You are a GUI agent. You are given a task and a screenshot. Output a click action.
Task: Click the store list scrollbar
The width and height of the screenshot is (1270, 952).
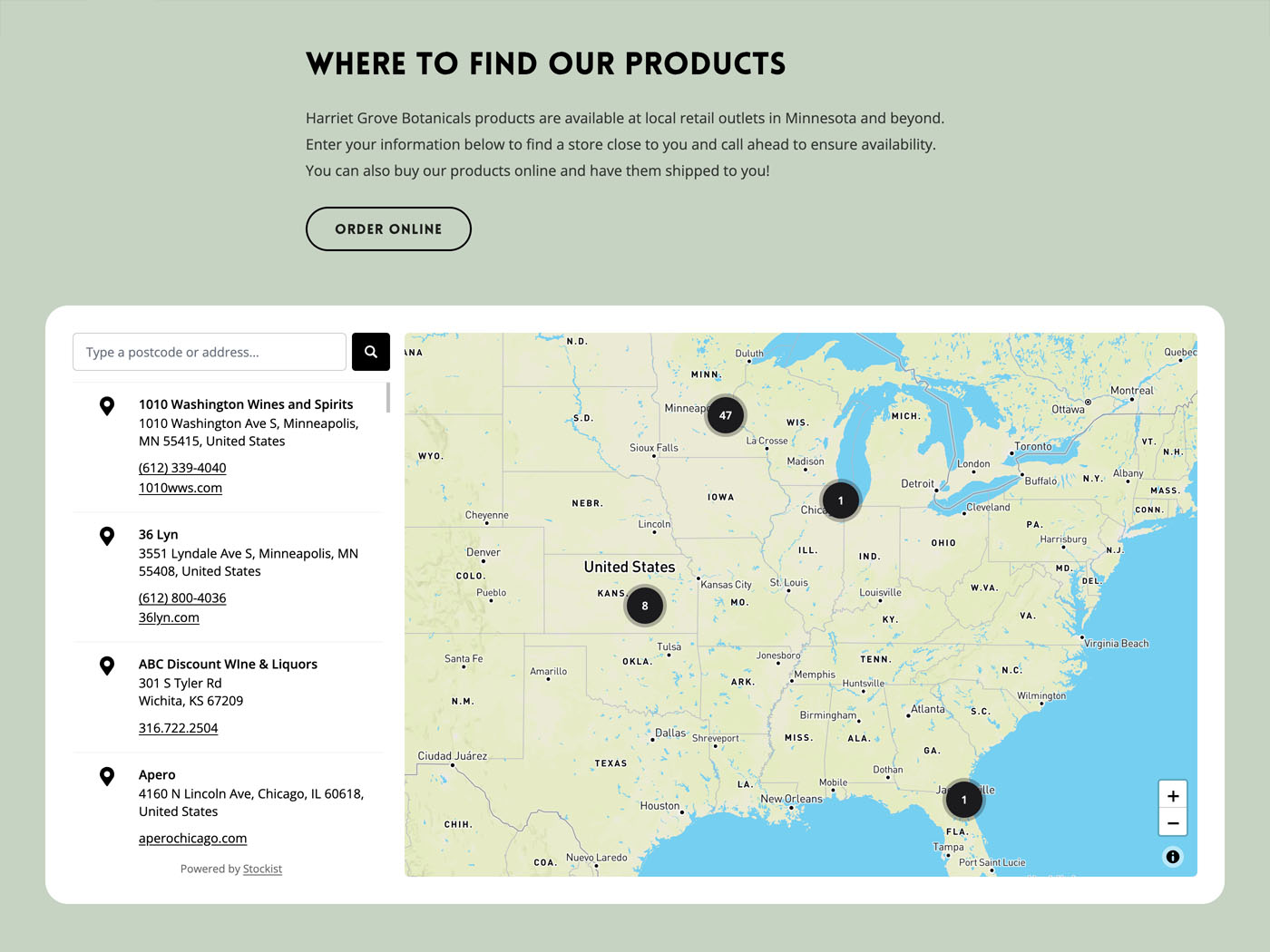coord(388,398)
